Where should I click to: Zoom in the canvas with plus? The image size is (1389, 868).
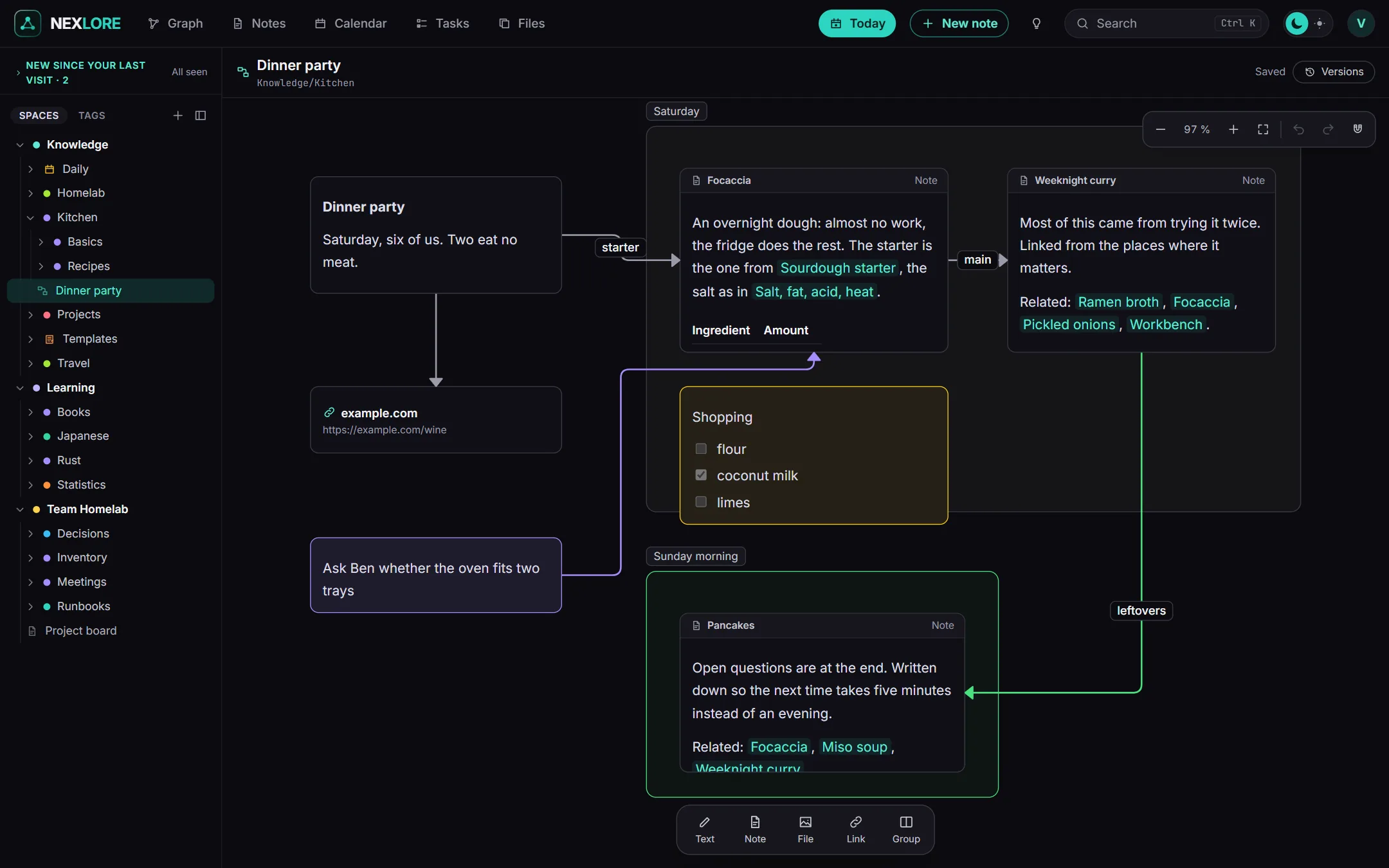[x=1233, y=129]
